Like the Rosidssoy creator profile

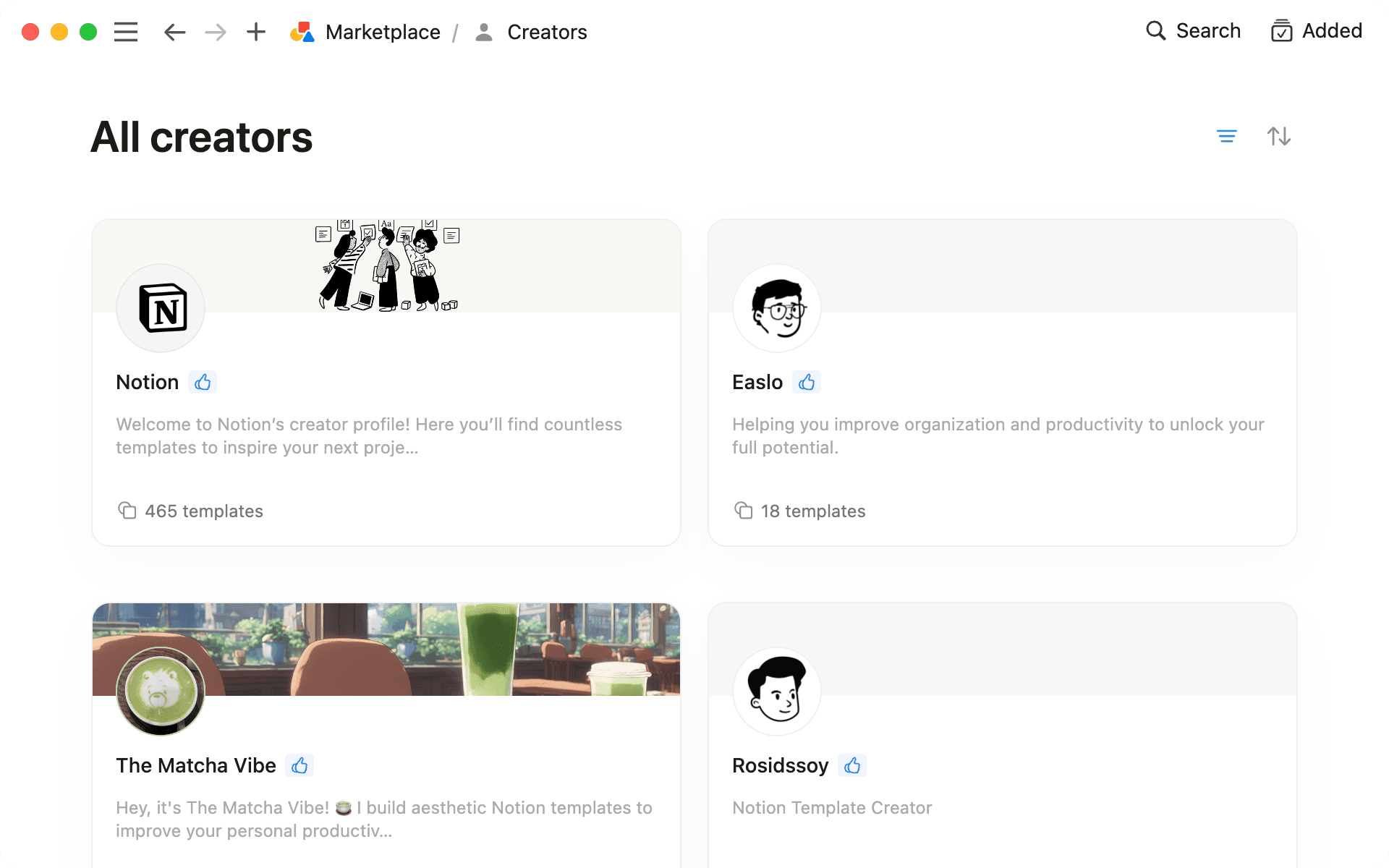[853, 765]
